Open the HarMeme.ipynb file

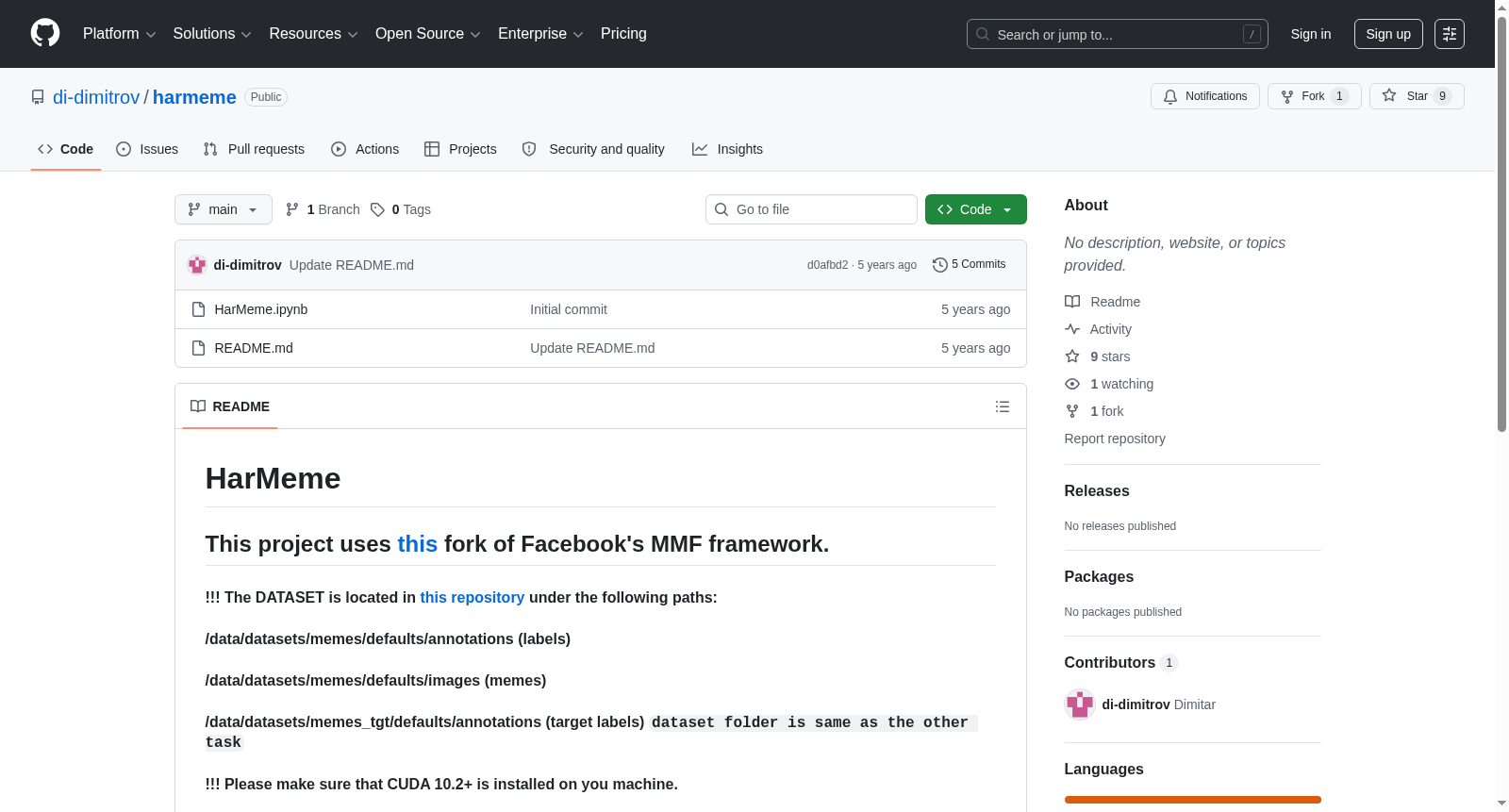[x=261, y=309]
